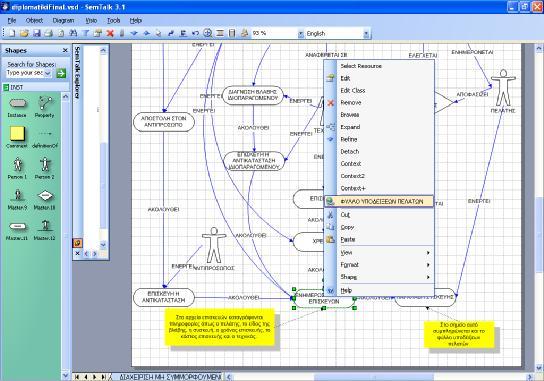
Task: Choose highlighted ΦΥΛΛΟ ΥΠΟΔΕΙΞΕΩΝ ΠΕΛΑΤΩΝ entry
Action: 379,201
